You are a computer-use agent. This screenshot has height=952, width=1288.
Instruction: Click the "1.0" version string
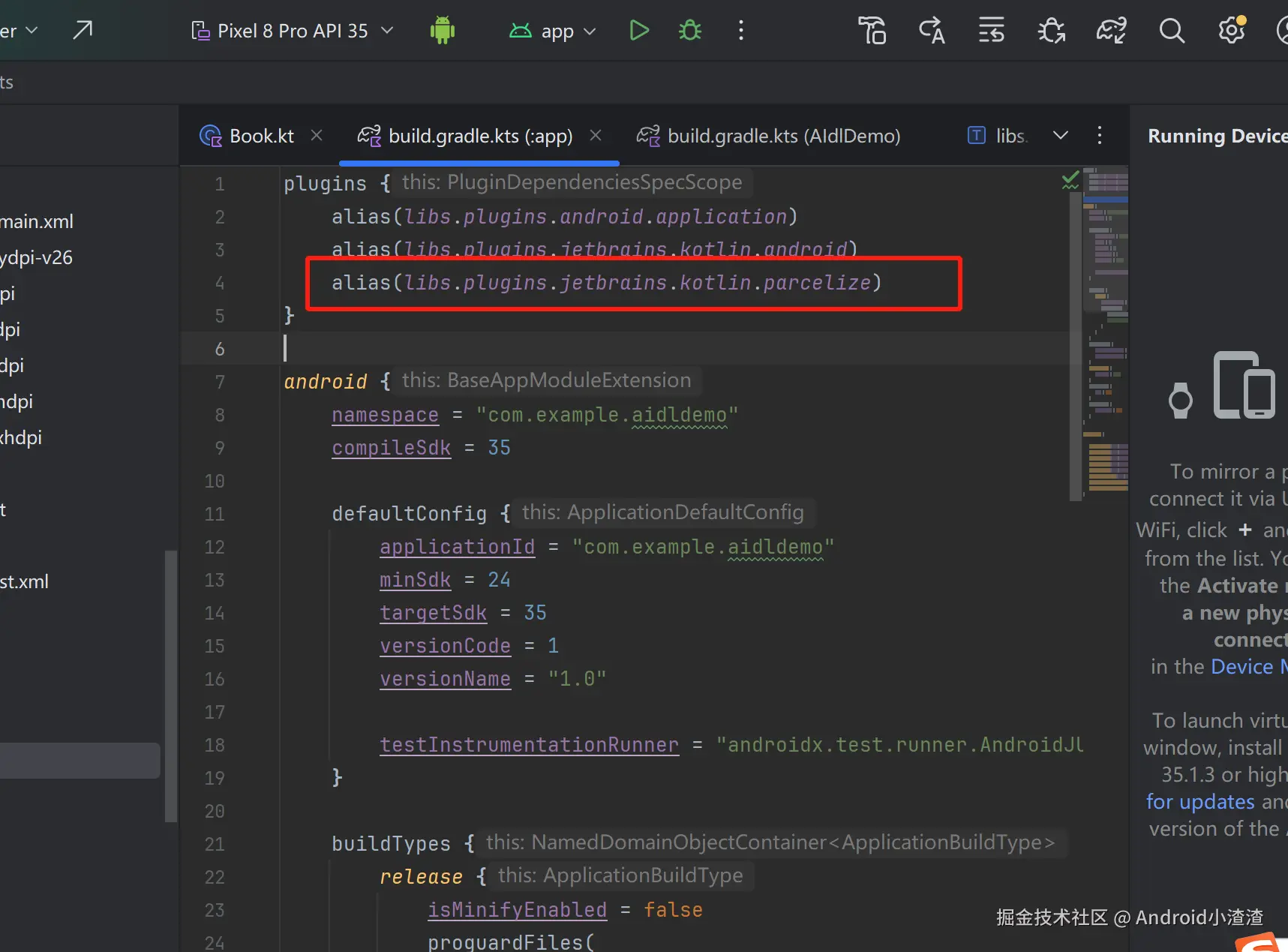(577, 679)
